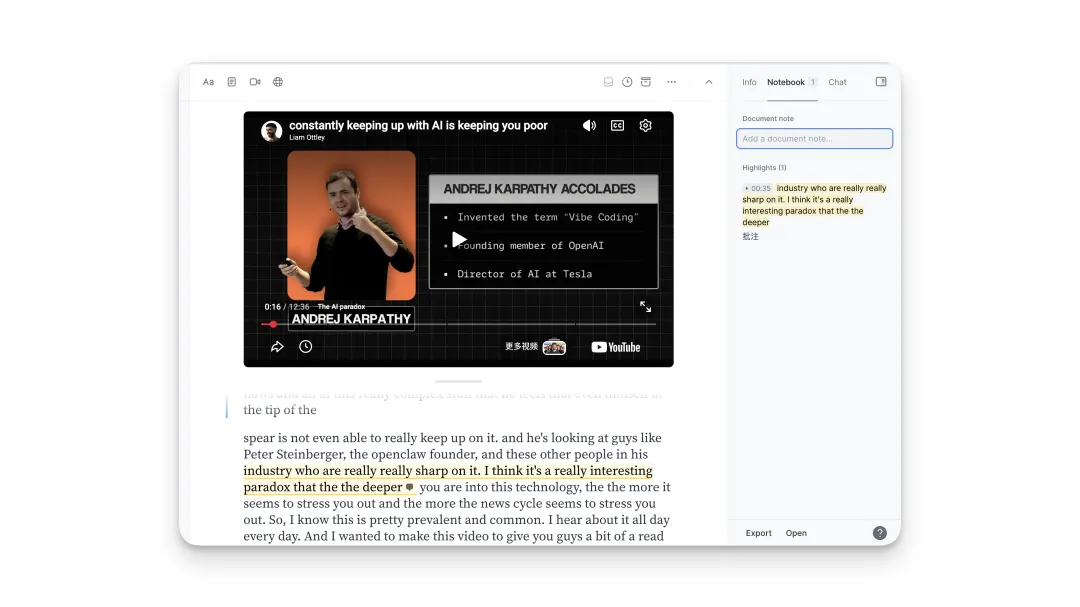Screen dimensions: 1080x607
Task: Click the Export button
Action: 759,533
